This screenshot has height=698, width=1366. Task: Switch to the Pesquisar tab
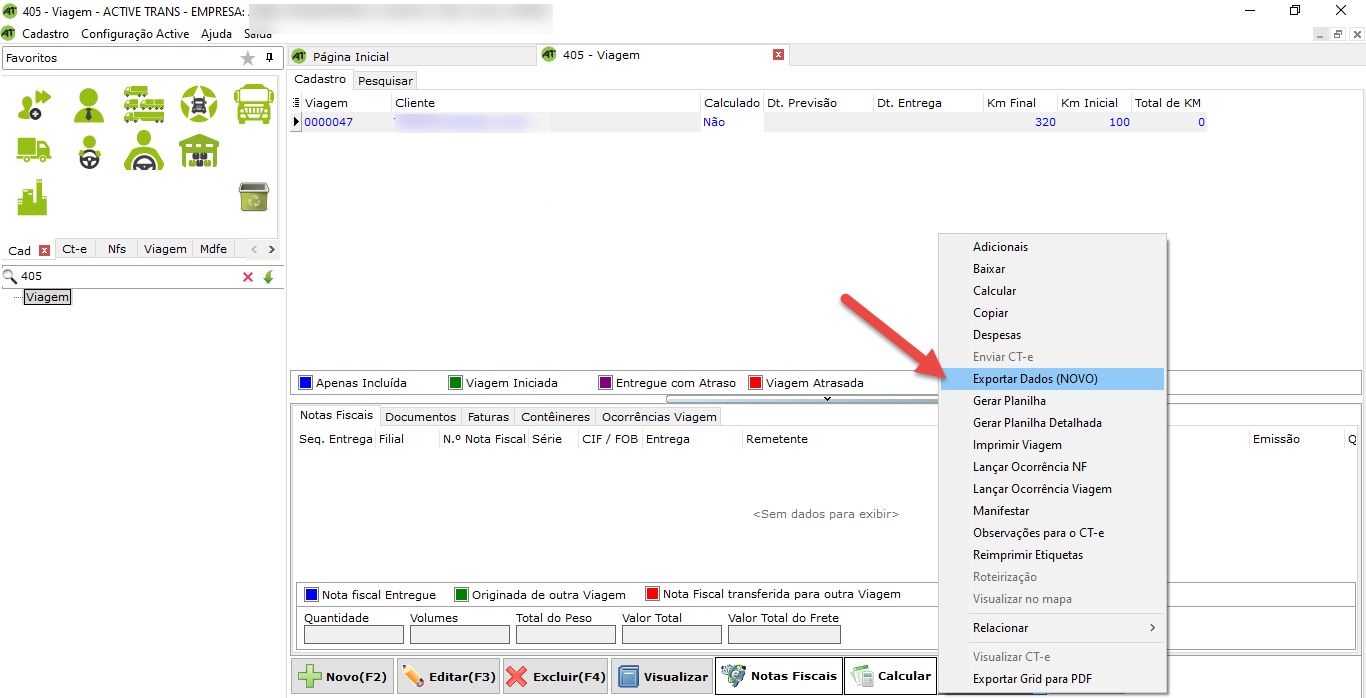point(385,80)
